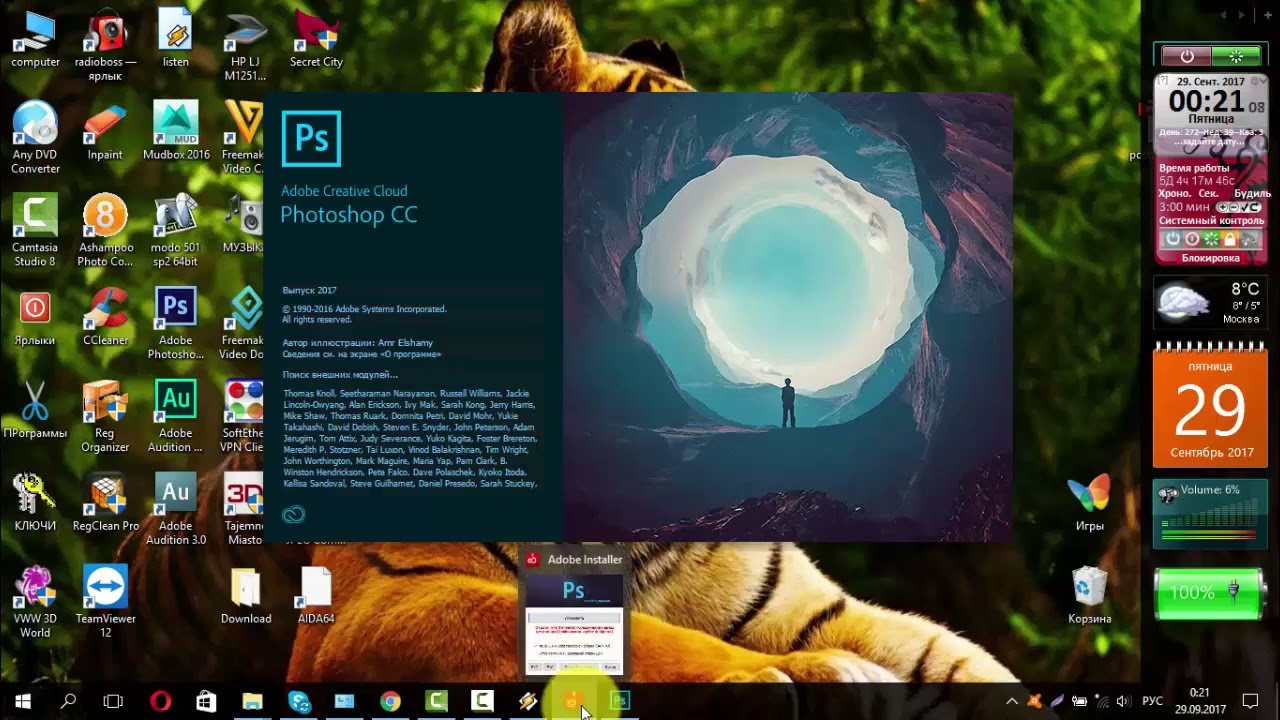Screen dimensions: 1280x720
Task: Click the …задайте дату… link
Action: point(1210,141)
